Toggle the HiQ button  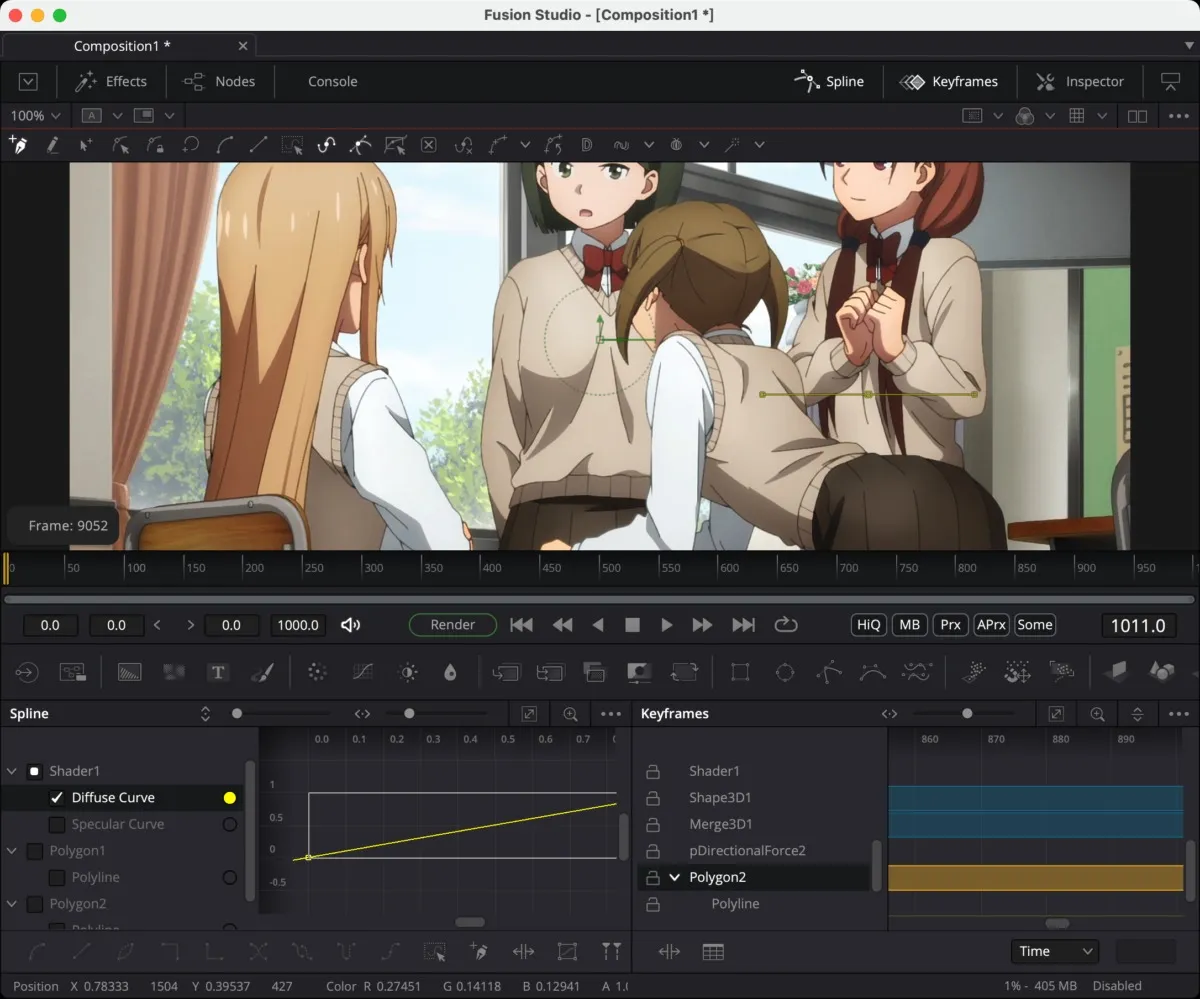coord(868,625)
